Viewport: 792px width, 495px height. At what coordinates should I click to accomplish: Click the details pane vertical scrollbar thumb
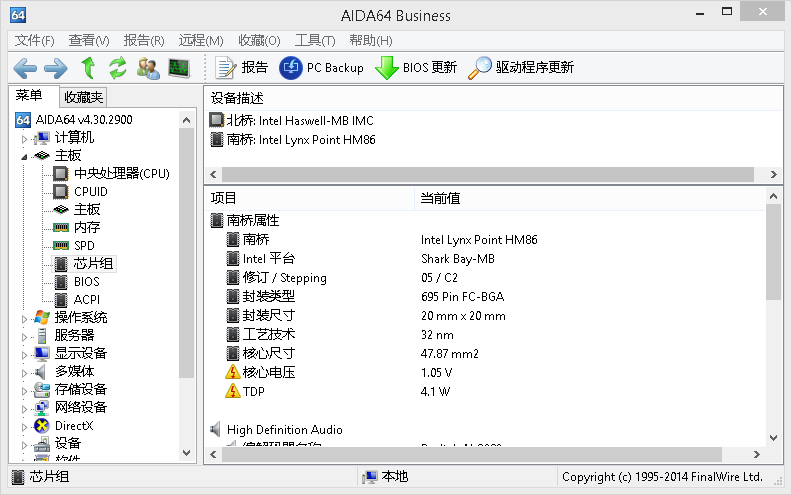(773, 255)
